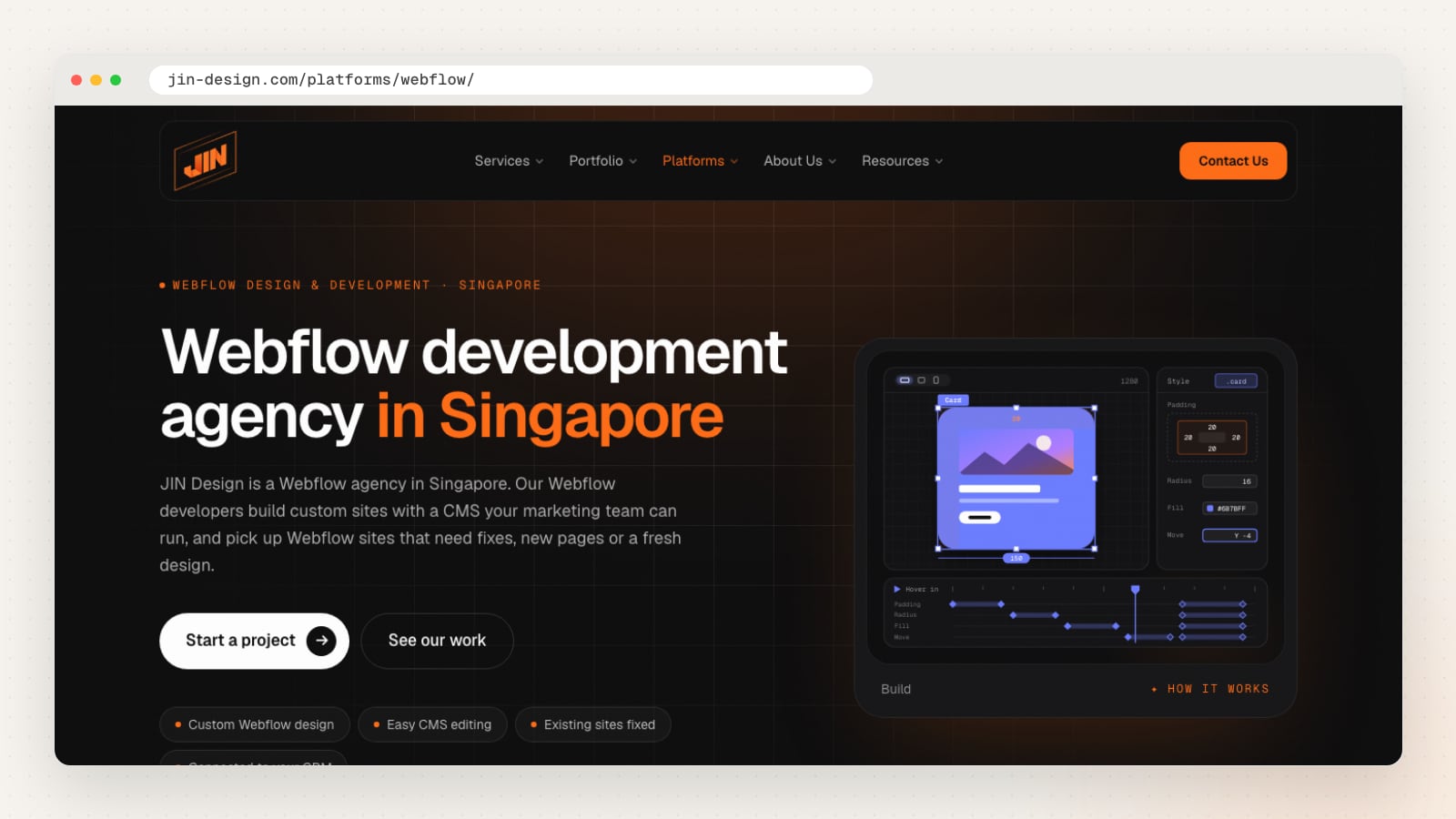Click the Start a project button
The height and width of the screenshot is (819, 1456).
[x=254, y=641]
